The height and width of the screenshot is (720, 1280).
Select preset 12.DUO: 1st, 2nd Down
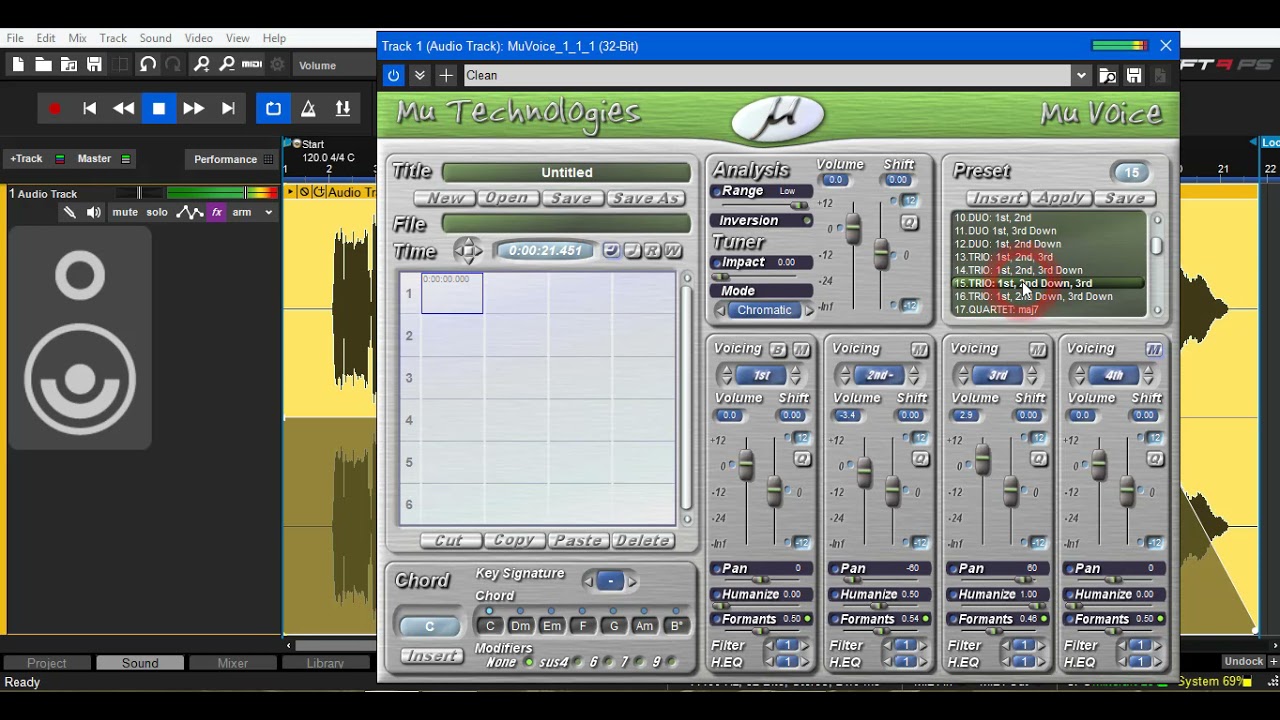coord(1008,244)
